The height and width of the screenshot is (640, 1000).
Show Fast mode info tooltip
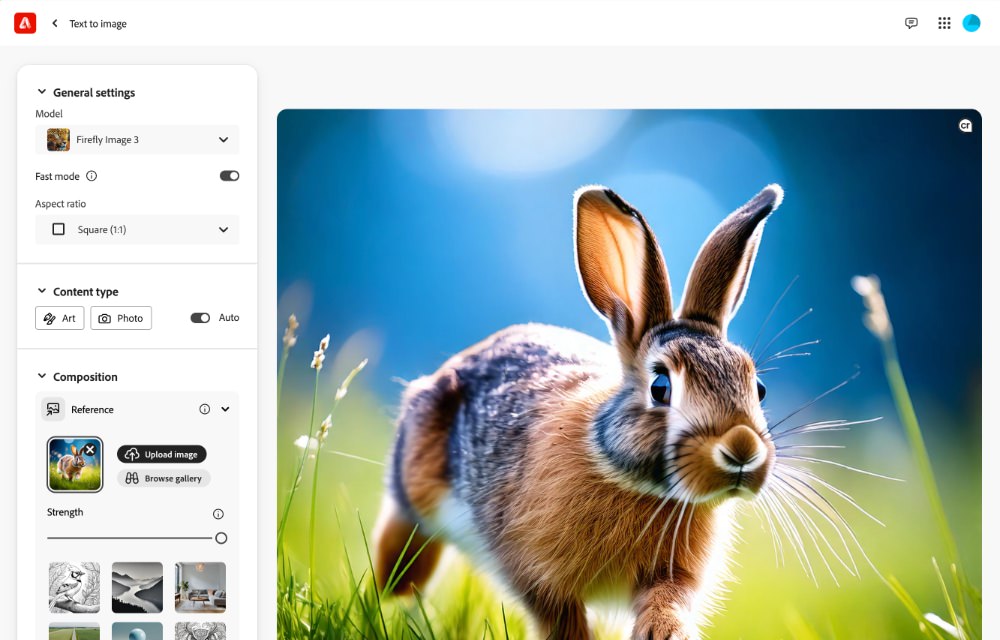(92, 176)
